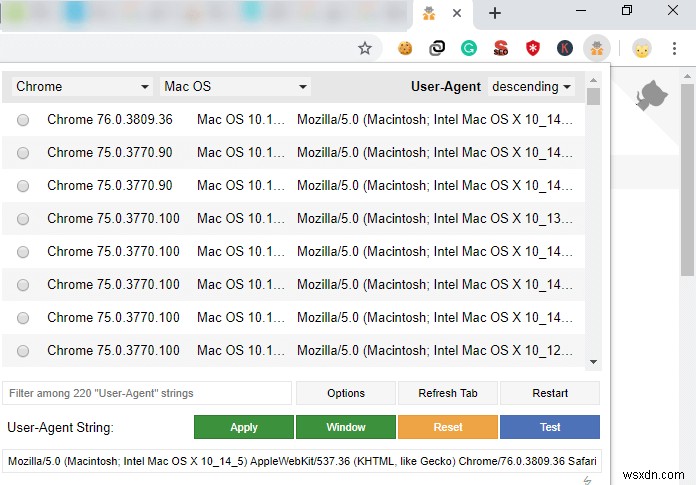
Task: Click the Options button
Action: pyautogui.click(x=346, y=393)
